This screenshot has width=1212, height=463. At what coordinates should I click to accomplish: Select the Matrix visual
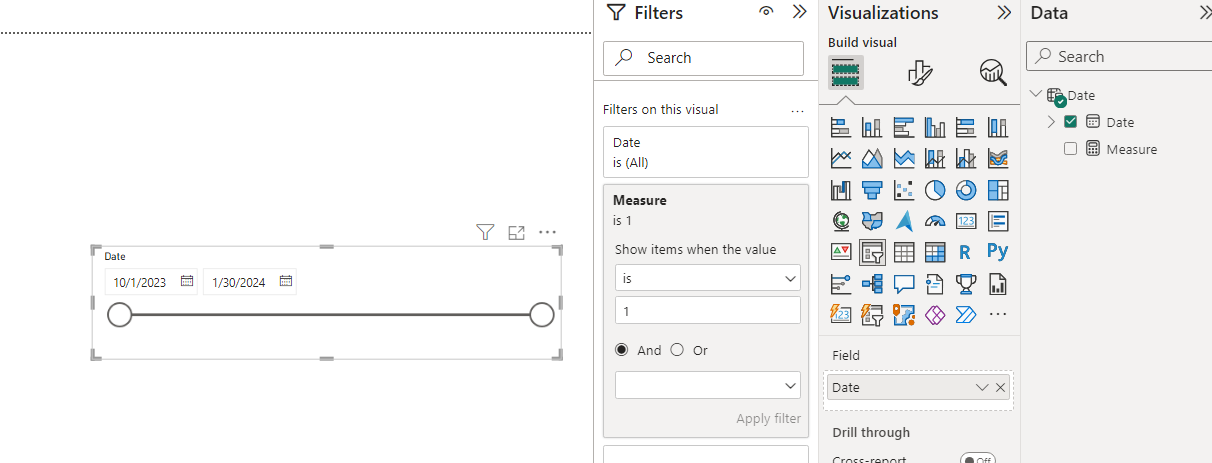(935, 252)
